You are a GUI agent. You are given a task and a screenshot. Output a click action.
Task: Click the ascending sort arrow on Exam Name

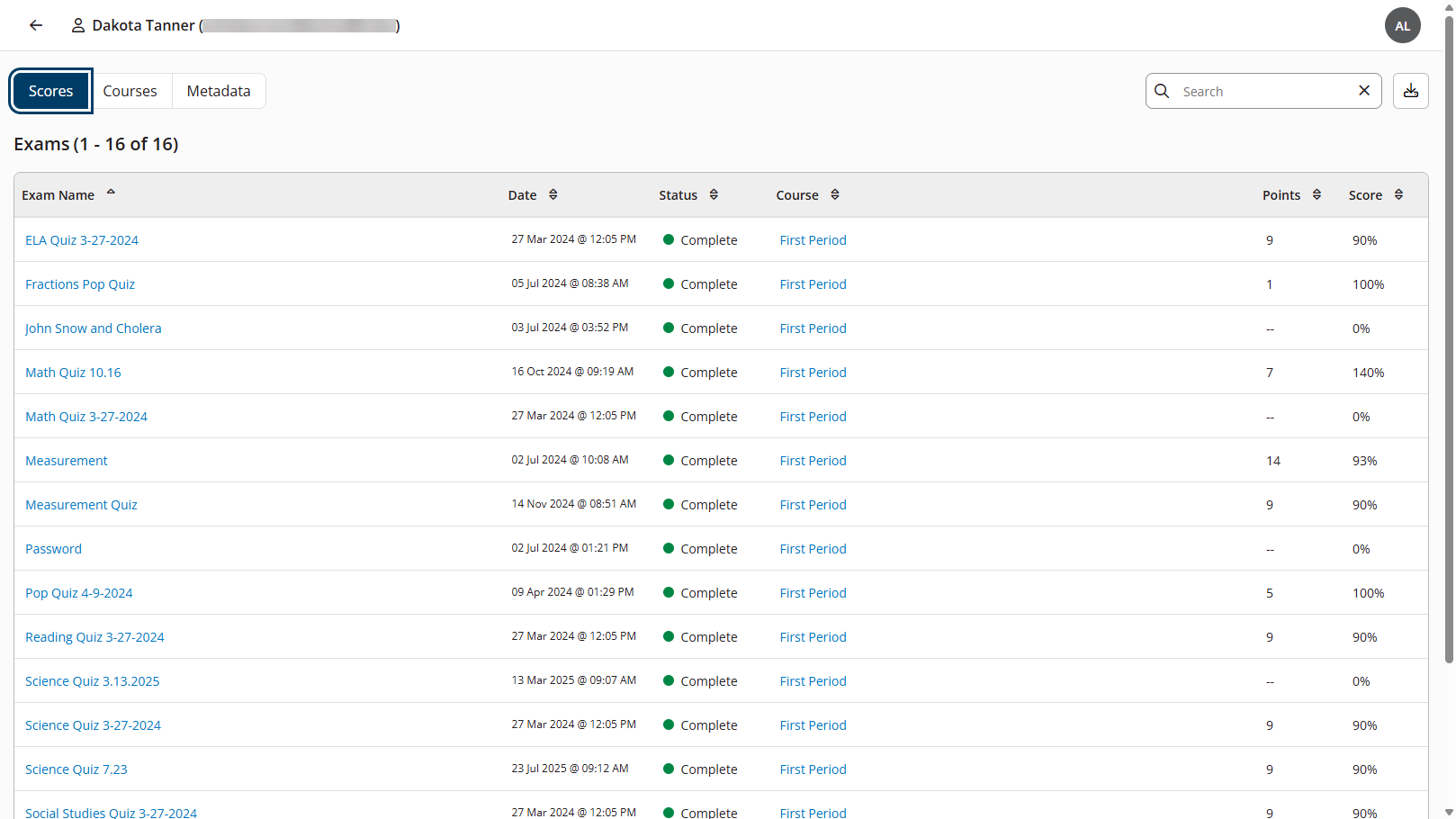111,191
